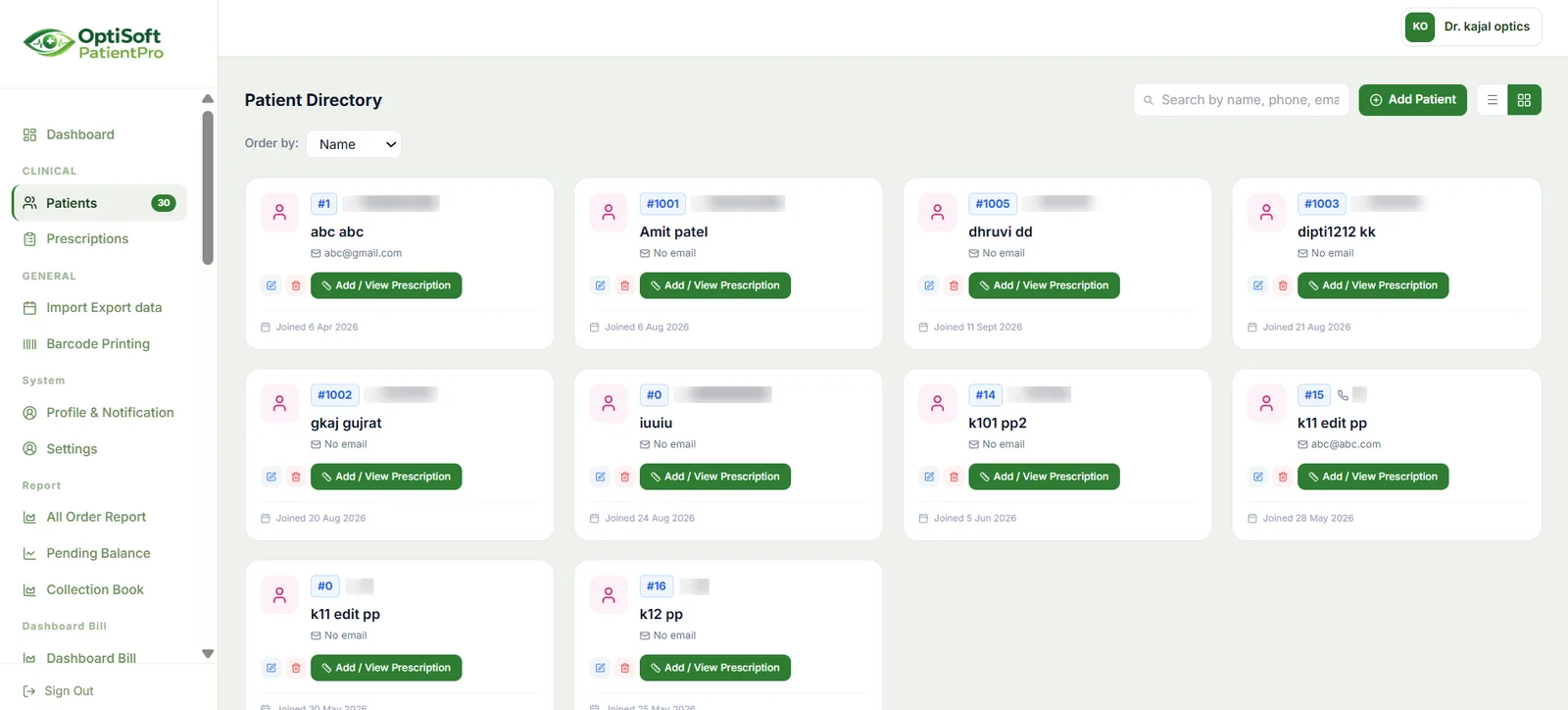
Task: Delete the dipti1212 kk patient
Action: click(1283, 285)
